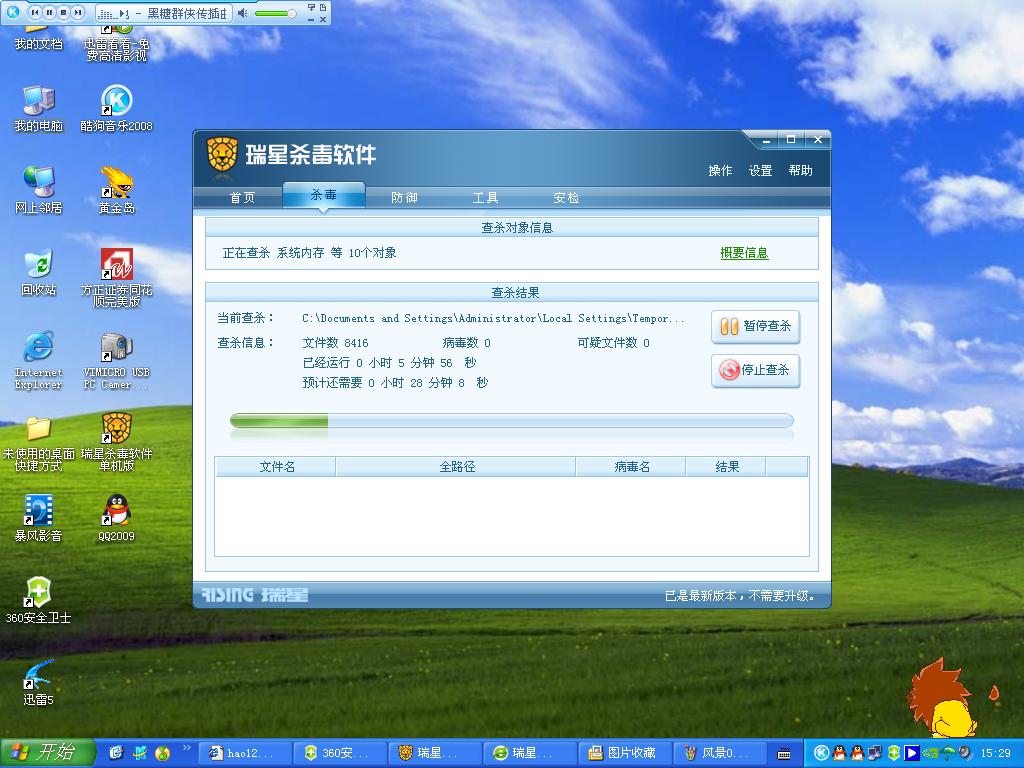Image resolution: width=1024 pixels, height=768 pixels.
Task: Open the 开始 Start menu
Action: [47, 753]
